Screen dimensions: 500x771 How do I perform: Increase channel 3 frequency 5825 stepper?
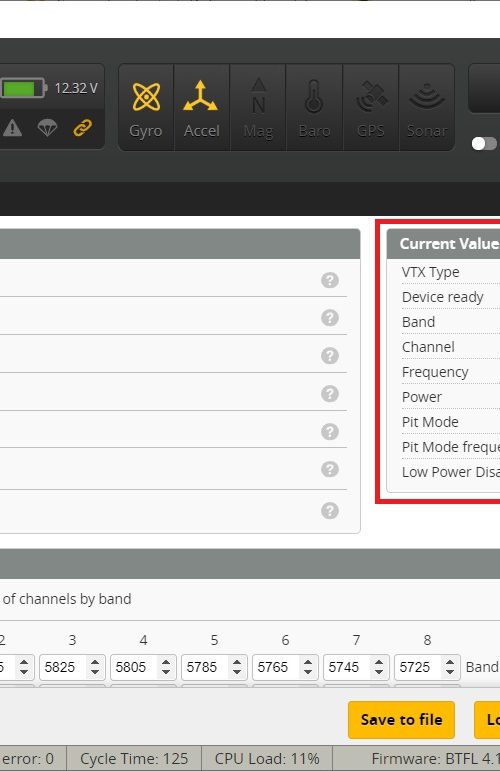click(95, 662)
